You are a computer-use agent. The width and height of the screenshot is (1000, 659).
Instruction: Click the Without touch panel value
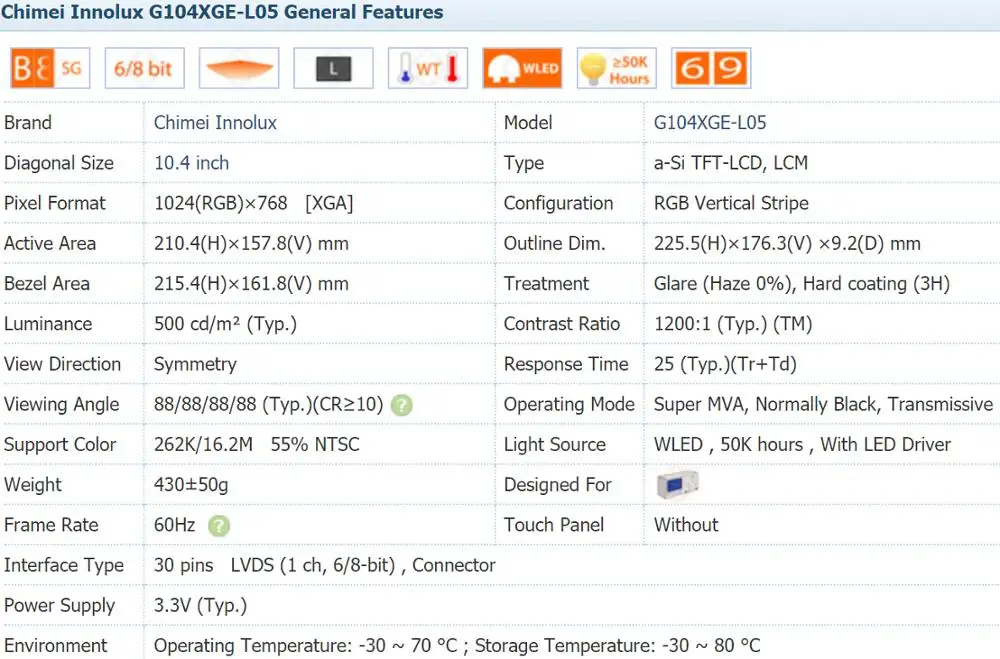686,524
